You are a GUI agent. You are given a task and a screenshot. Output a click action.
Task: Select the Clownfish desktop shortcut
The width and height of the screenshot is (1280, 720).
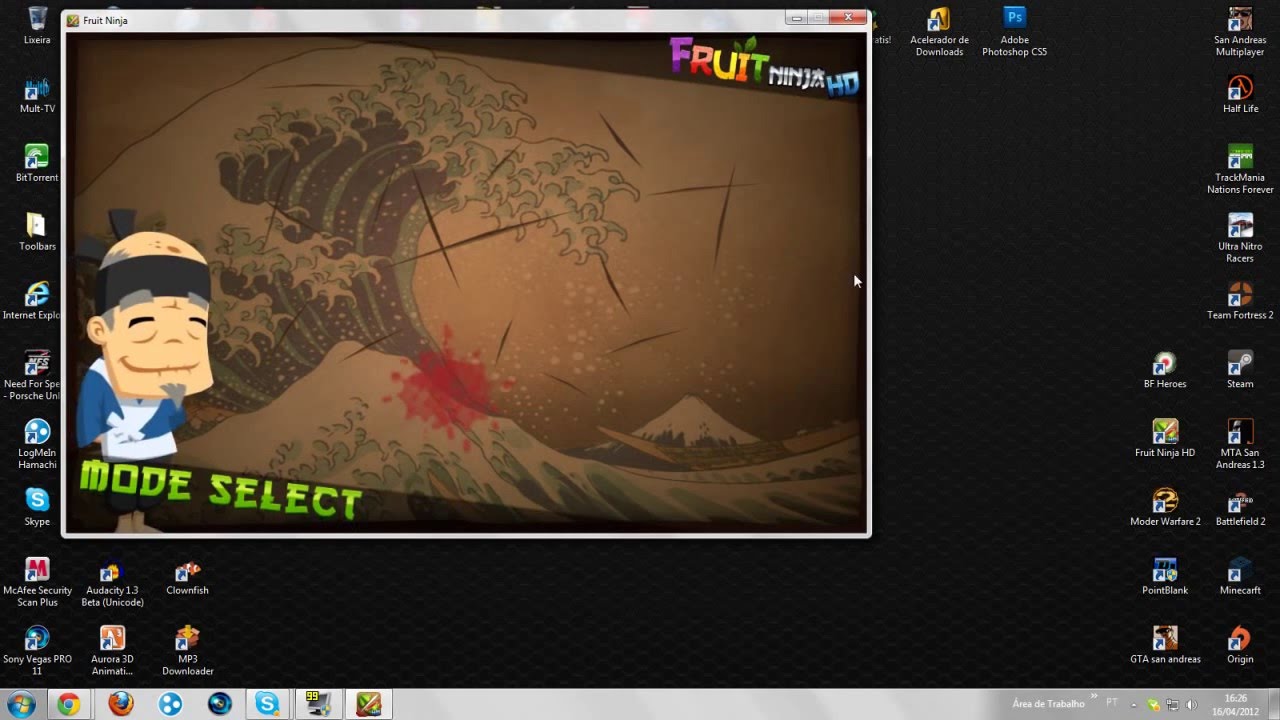pyautogui.click(x=187, y=577)
